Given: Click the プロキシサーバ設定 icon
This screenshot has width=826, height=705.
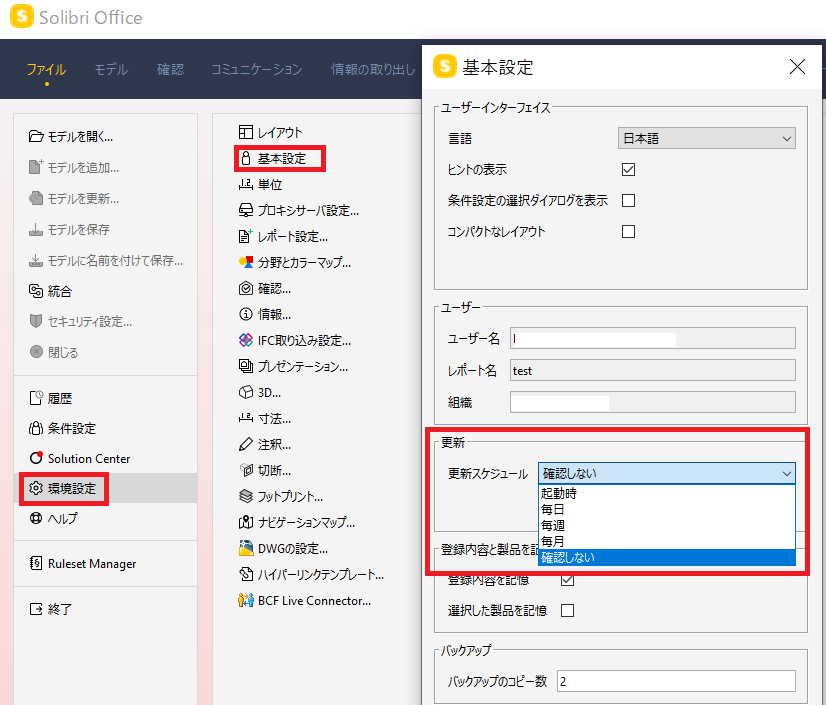Looking at the screenshot, I should 245,210.
